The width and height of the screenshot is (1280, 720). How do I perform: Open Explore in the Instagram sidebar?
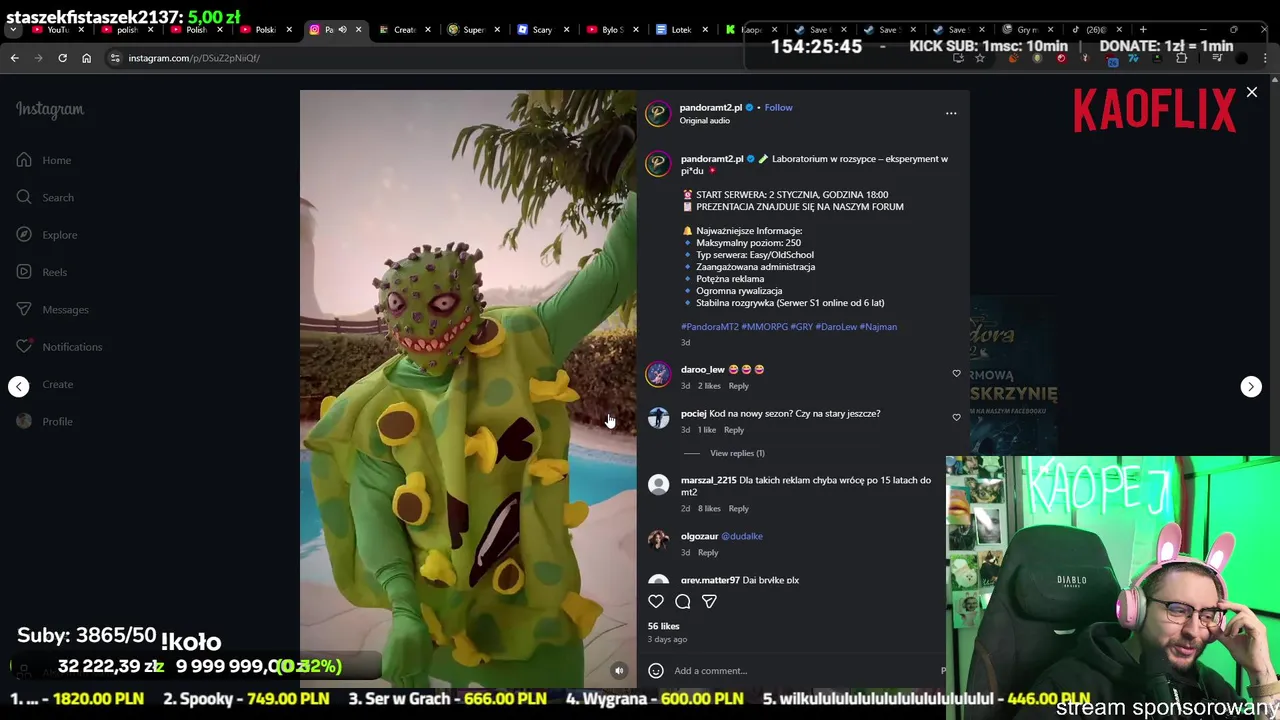[x=47, y=235]
